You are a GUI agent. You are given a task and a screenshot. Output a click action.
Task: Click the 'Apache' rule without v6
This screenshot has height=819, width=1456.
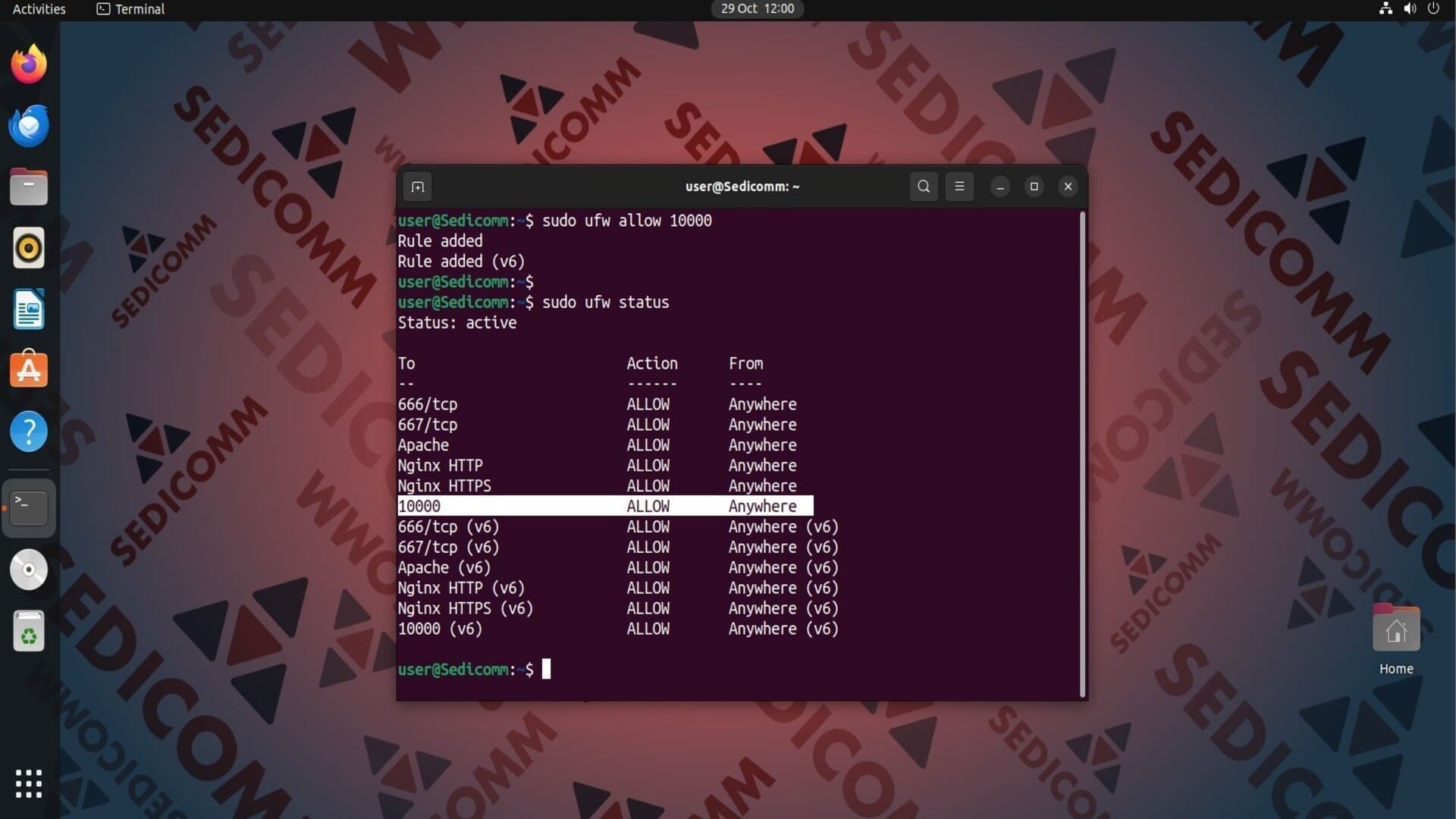pyautogui.click(x=423, y=445)
